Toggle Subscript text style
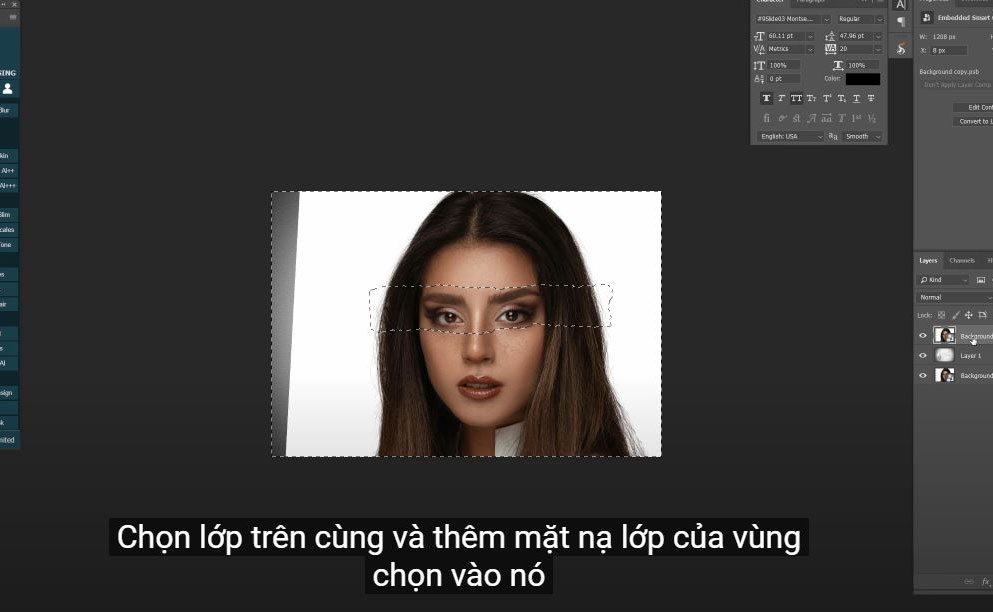Screen dimensions: 993x612 [x=842, y=98]
